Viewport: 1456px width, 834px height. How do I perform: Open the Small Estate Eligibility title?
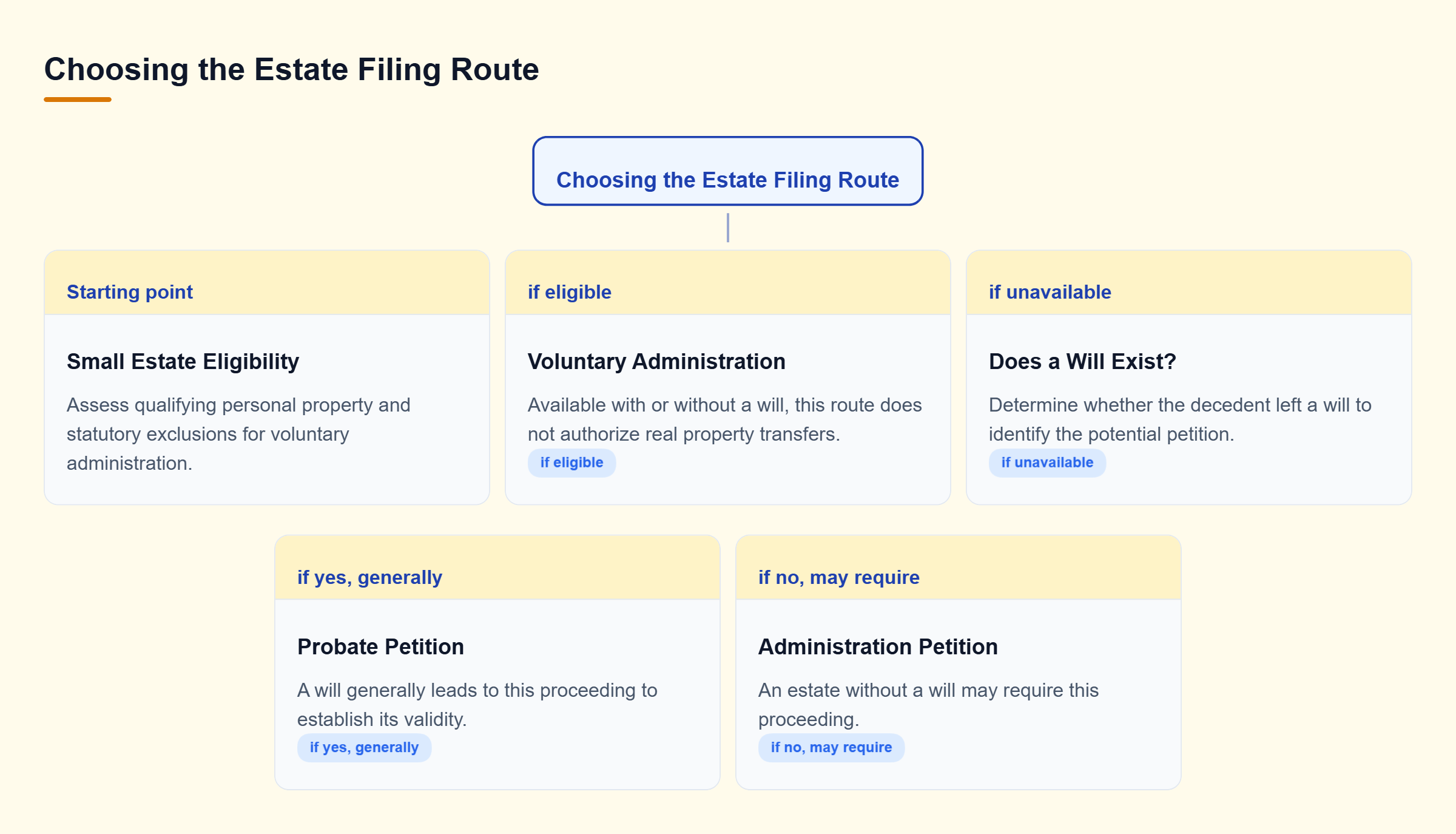pos(183,361)
